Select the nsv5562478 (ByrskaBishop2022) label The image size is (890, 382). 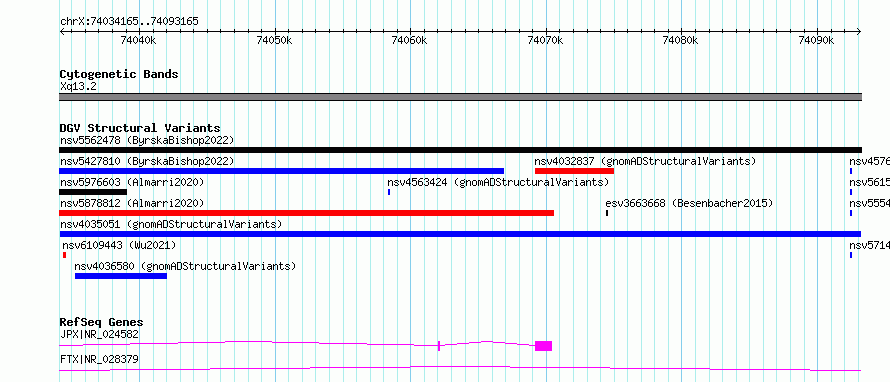(146, 140)
